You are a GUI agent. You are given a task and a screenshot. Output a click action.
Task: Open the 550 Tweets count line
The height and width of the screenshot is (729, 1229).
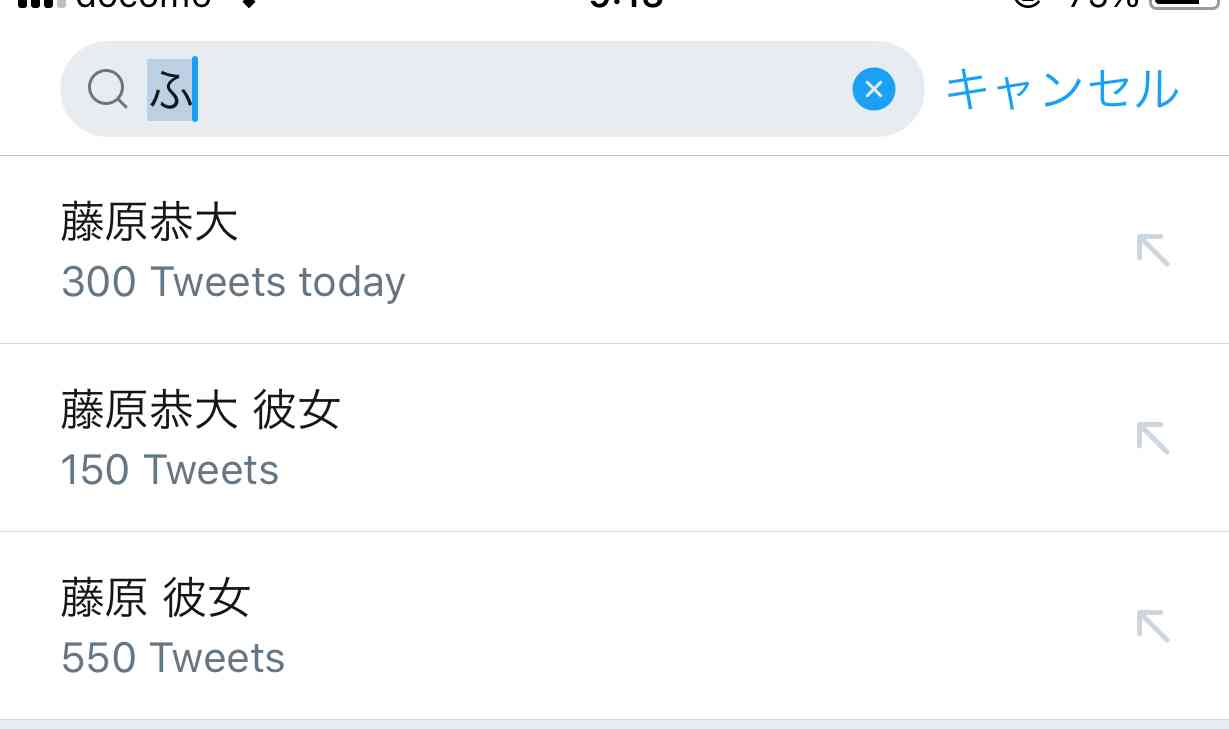click(x=173, y=658)
